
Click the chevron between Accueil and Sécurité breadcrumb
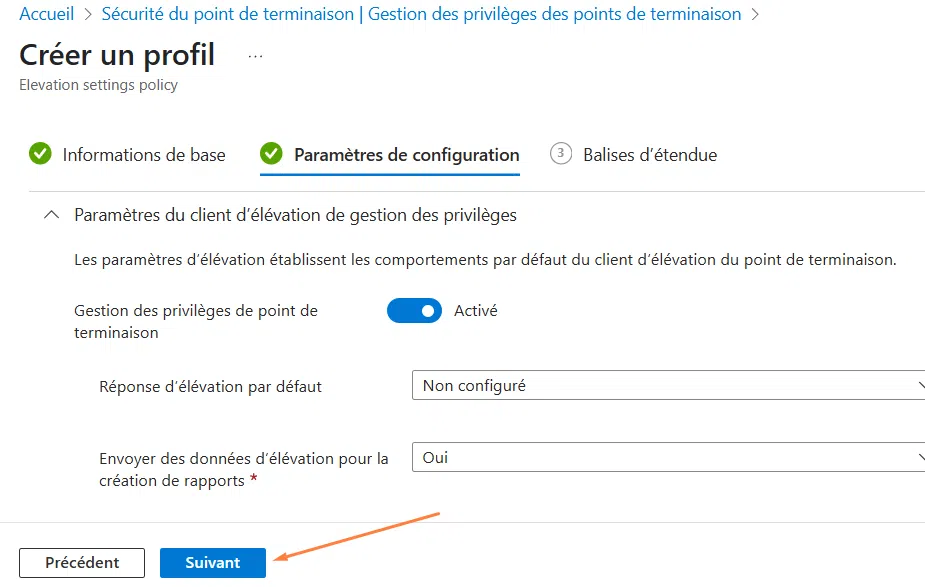(89, 14)
